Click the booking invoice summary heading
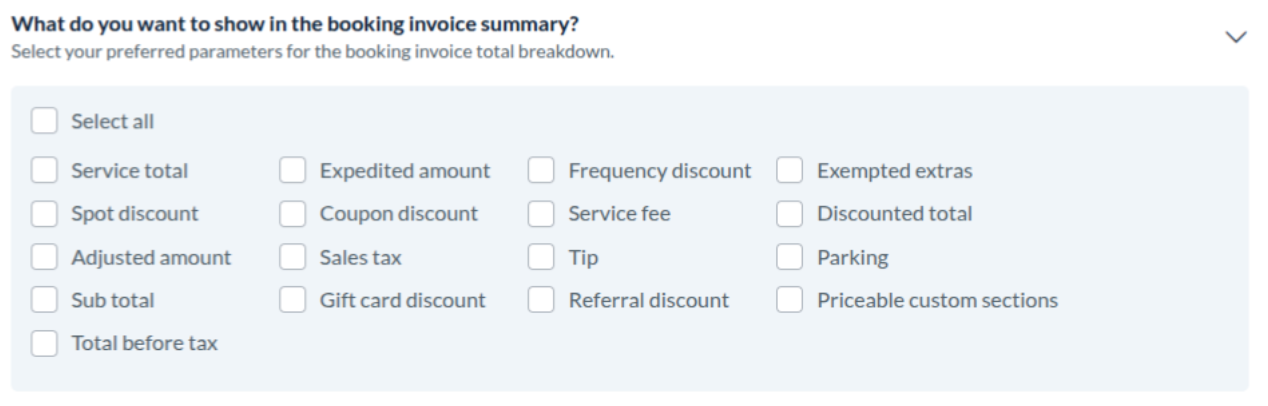This screenshot has height=406, width=1268. point(295,22)
